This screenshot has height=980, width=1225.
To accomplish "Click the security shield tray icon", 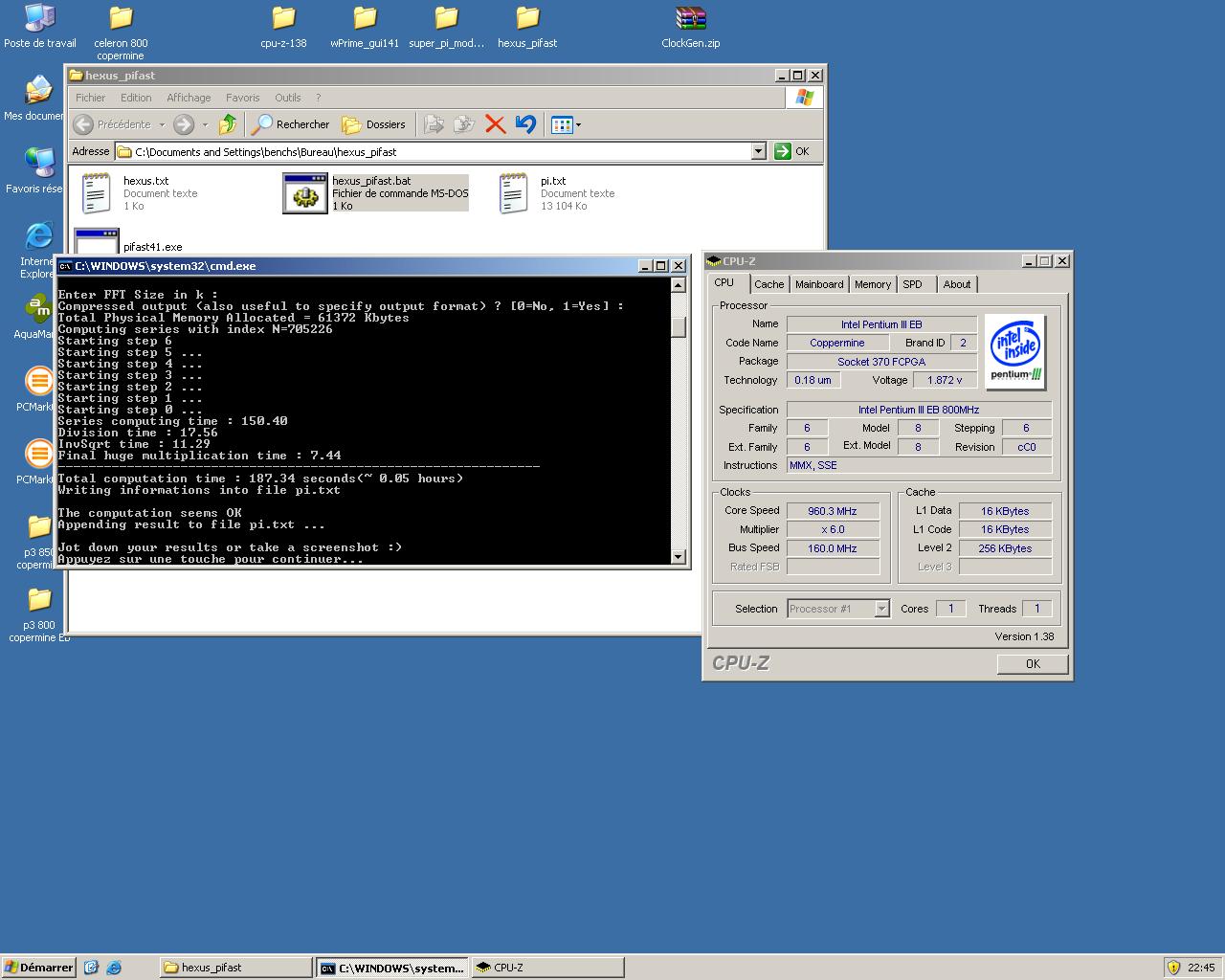I will click(x=1174, y=968).
